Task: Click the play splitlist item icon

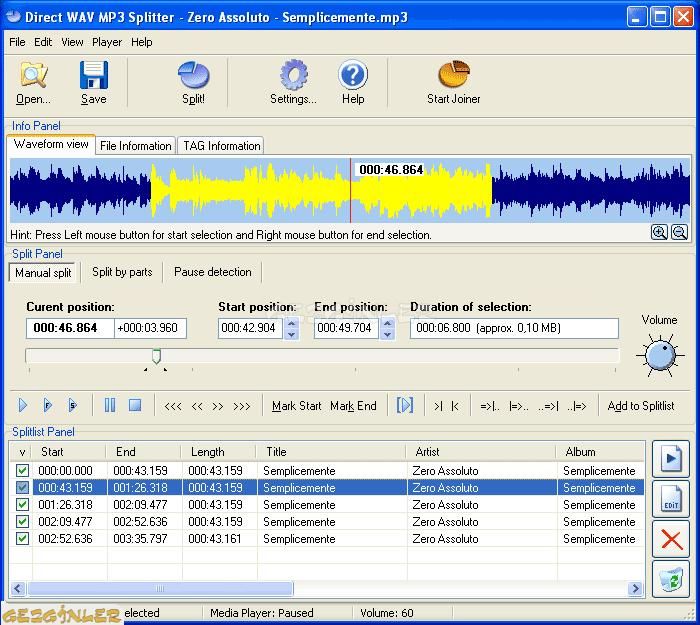Action: coord(671,459)
